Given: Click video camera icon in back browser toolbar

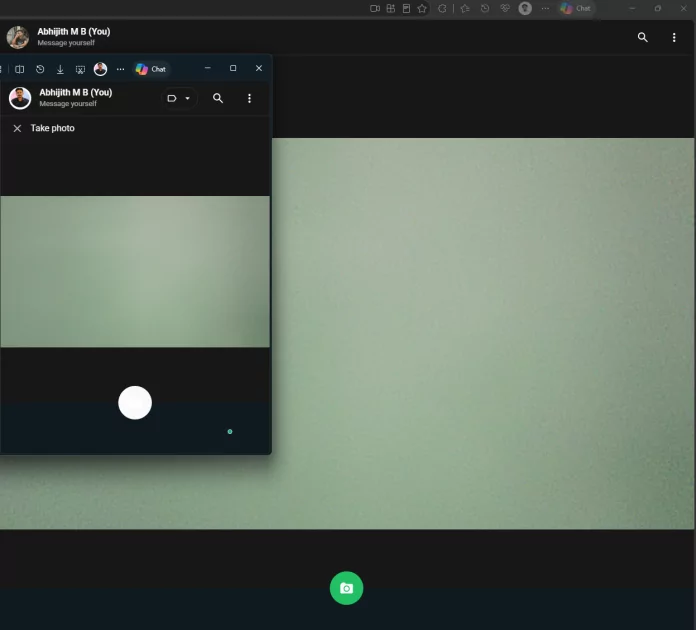Looking at the screenshot, I should pos(375,8).
